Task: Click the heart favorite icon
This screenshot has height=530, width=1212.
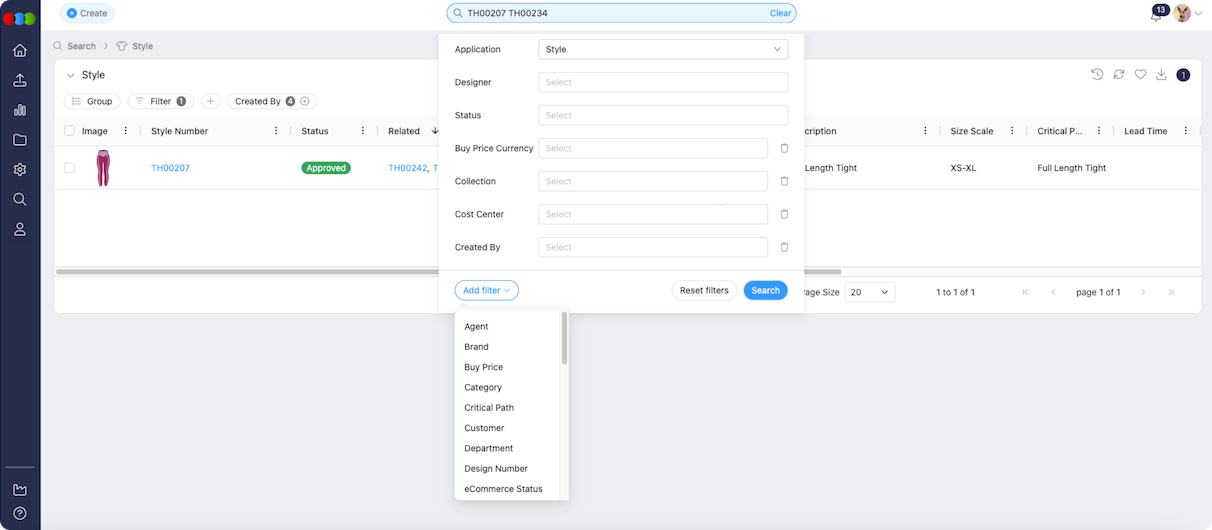Action: tap(1140, 75)
